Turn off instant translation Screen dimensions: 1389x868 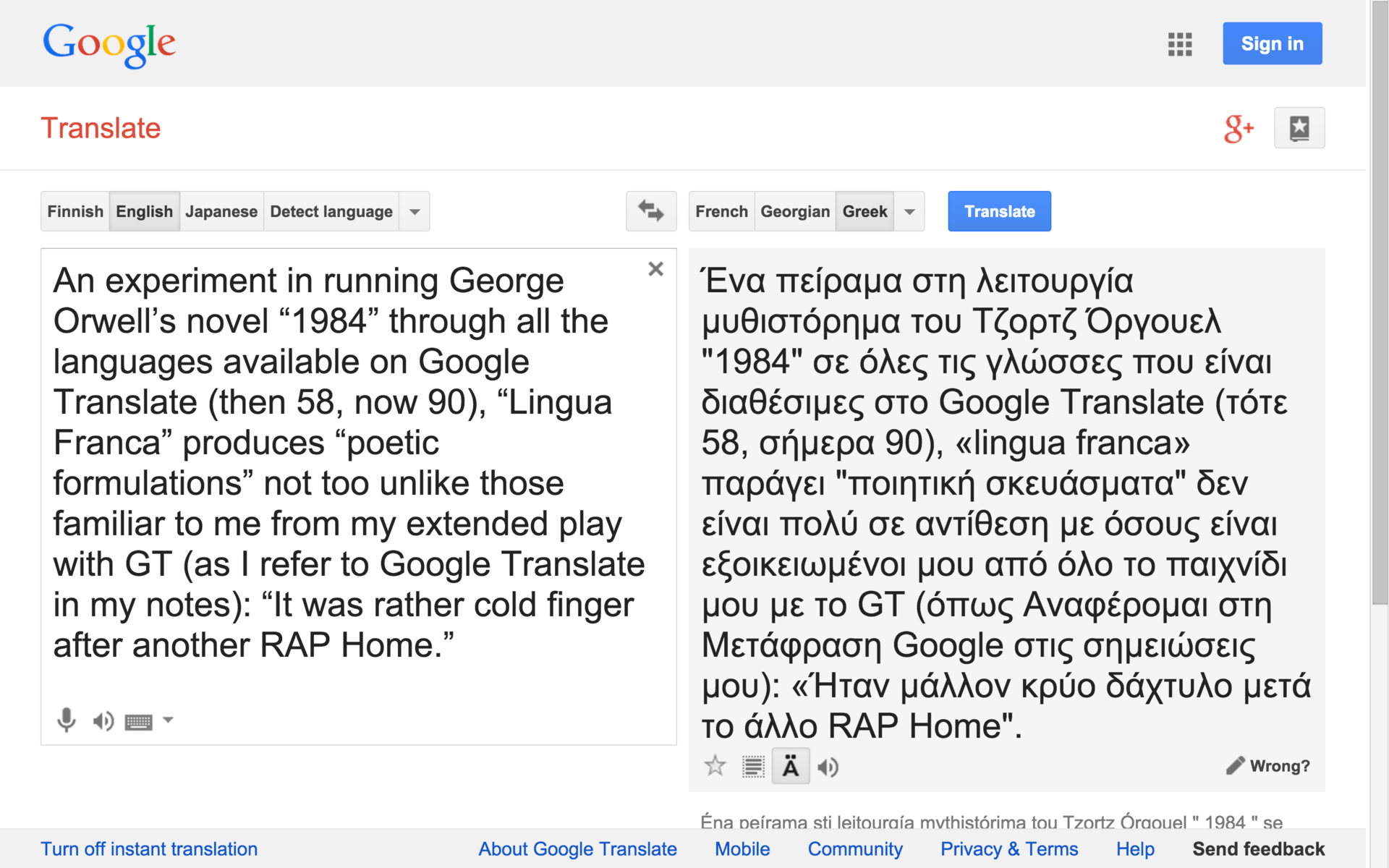pos(149,848)
